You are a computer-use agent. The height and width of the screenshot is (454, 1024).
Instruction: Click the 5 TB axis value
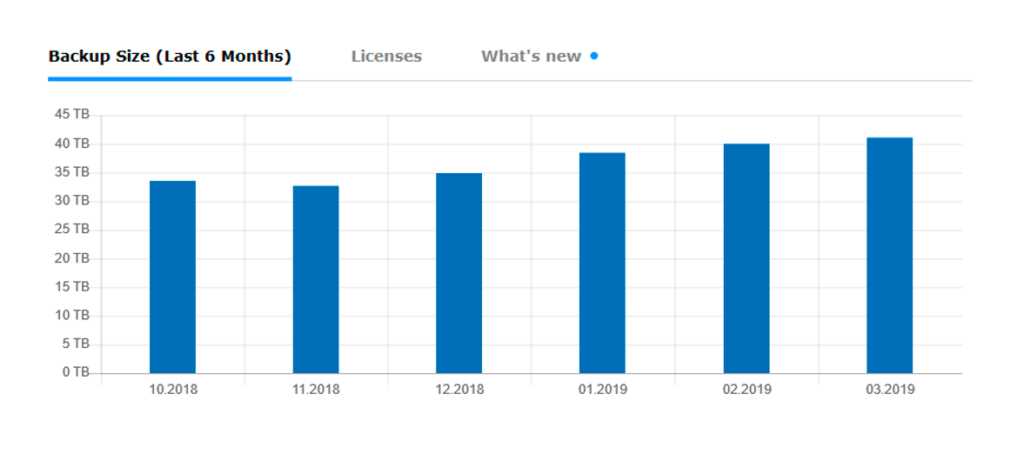74,344
